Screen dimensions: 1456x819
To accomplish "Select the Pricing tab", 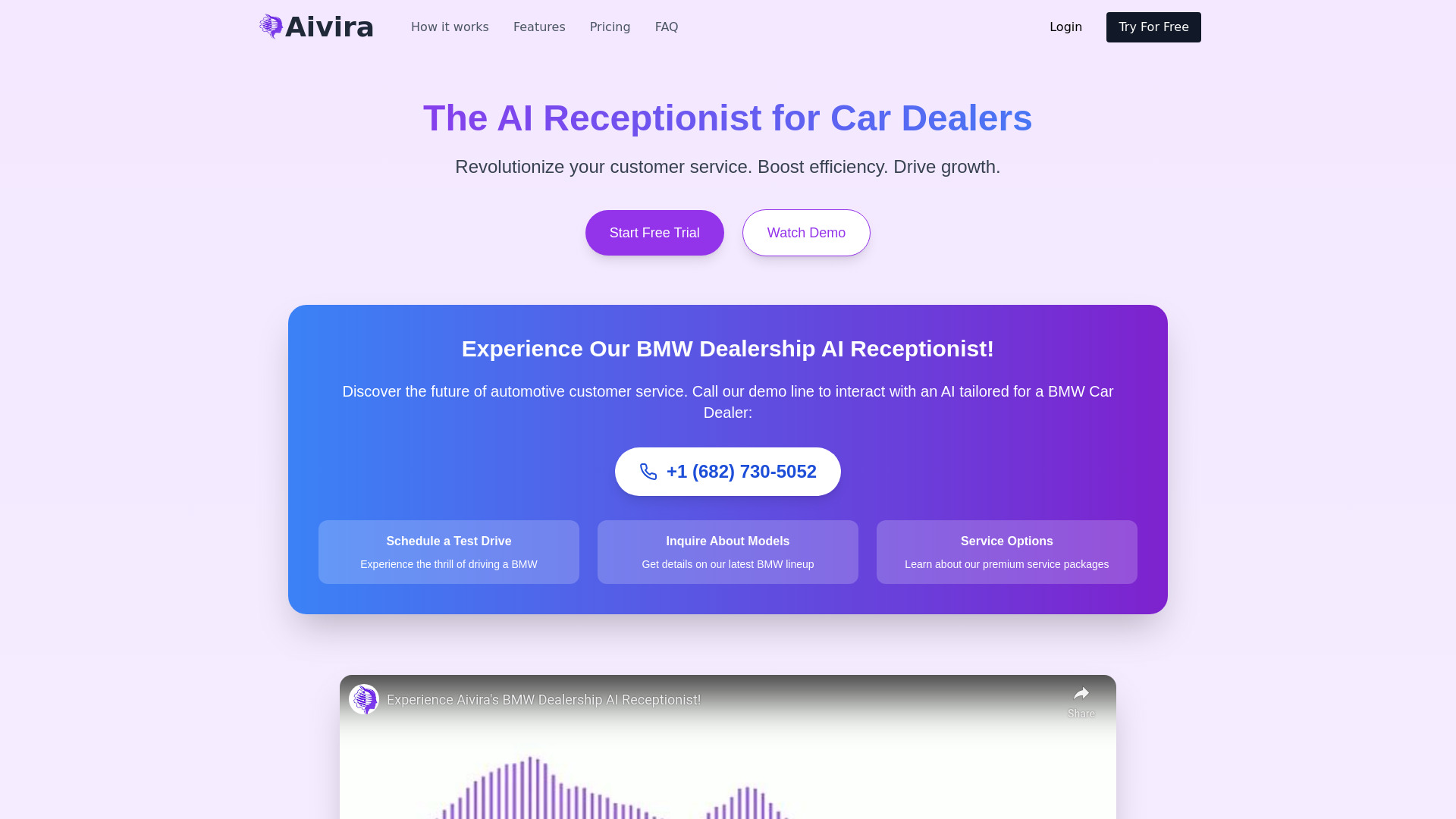I will pos(610,27).
